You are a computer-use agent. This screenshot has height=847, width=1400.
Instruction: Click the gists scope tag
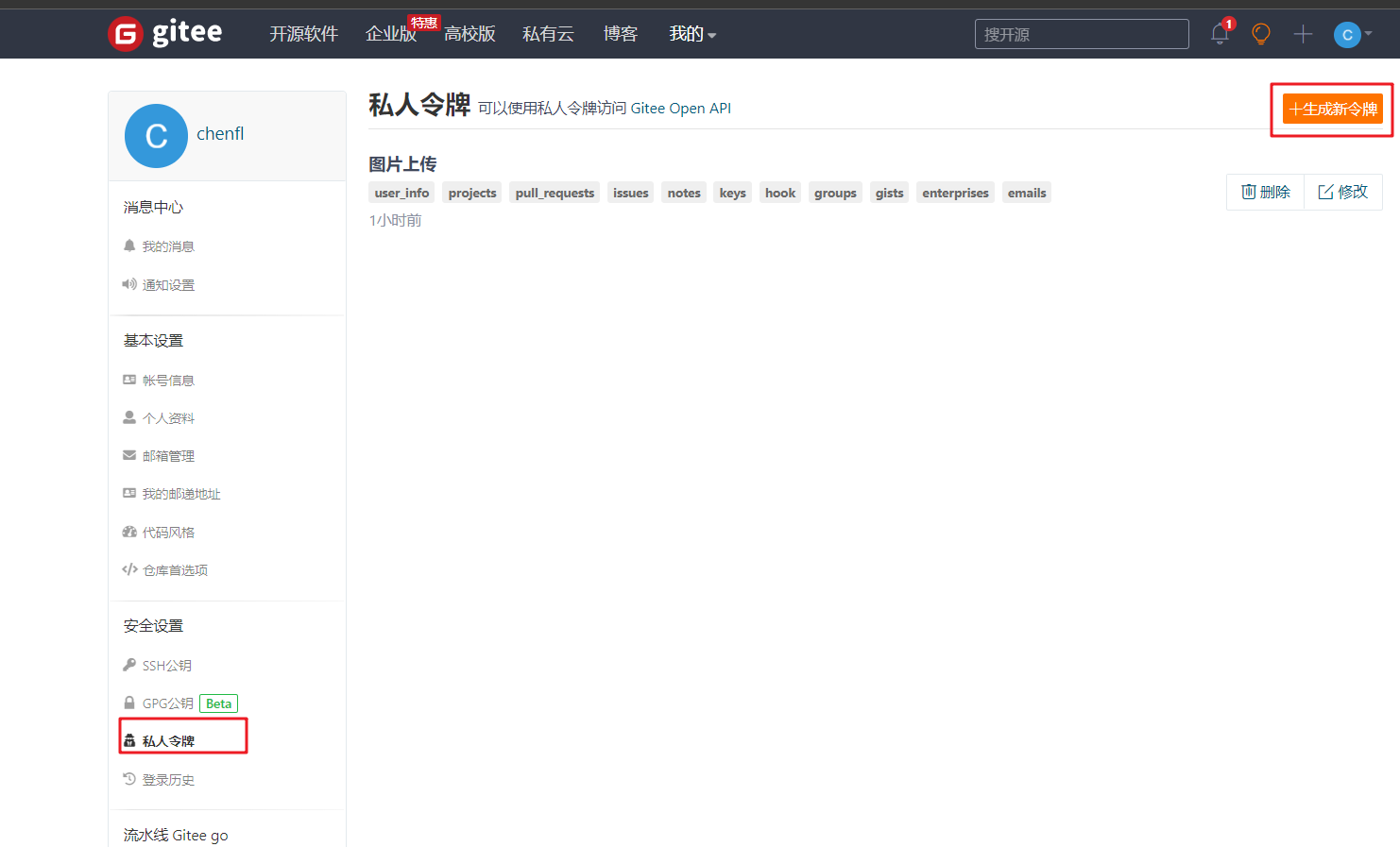coord(889,193)
